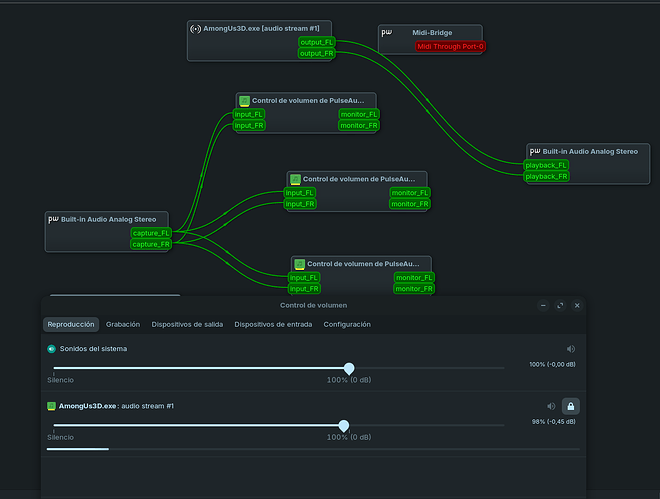
Task: Click the 98% (-0,45 dB) volume readout
Action: tap(554, 422)
